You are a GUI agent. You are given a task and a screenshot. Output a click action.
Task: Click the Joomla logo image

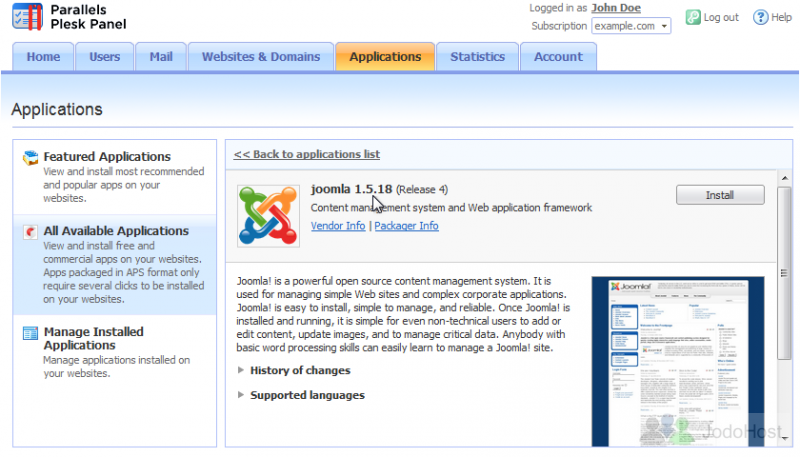click(268, 216)
